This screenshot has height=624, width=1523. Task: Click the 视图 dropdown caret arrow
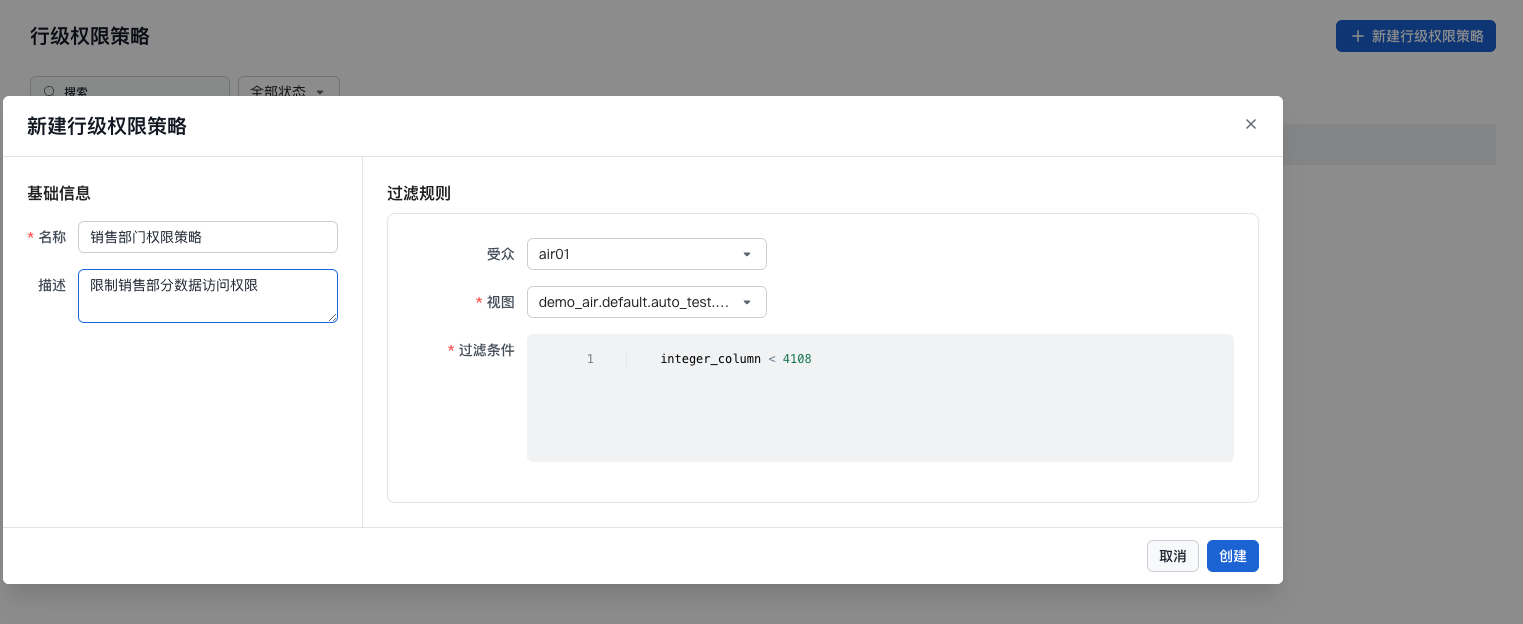(x=746, y=302)
